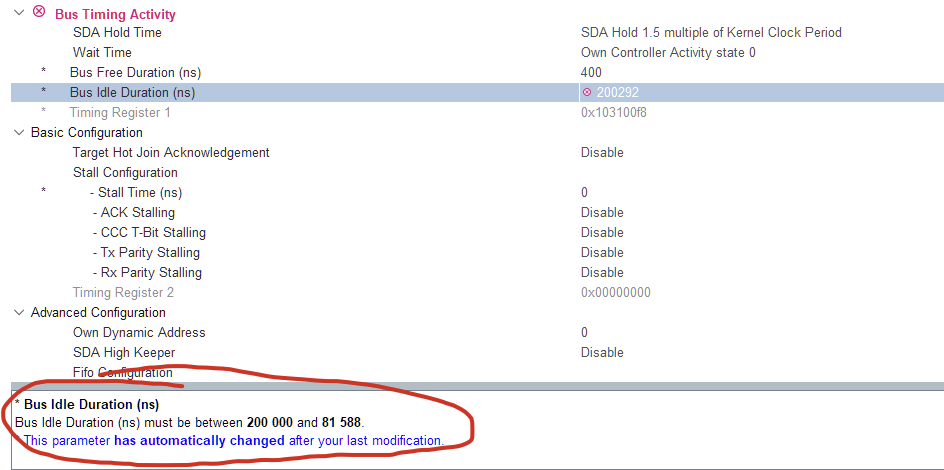Screen dimensions: 944x470
Task: Select the Stall Time (ns) row
Action: 136,193
